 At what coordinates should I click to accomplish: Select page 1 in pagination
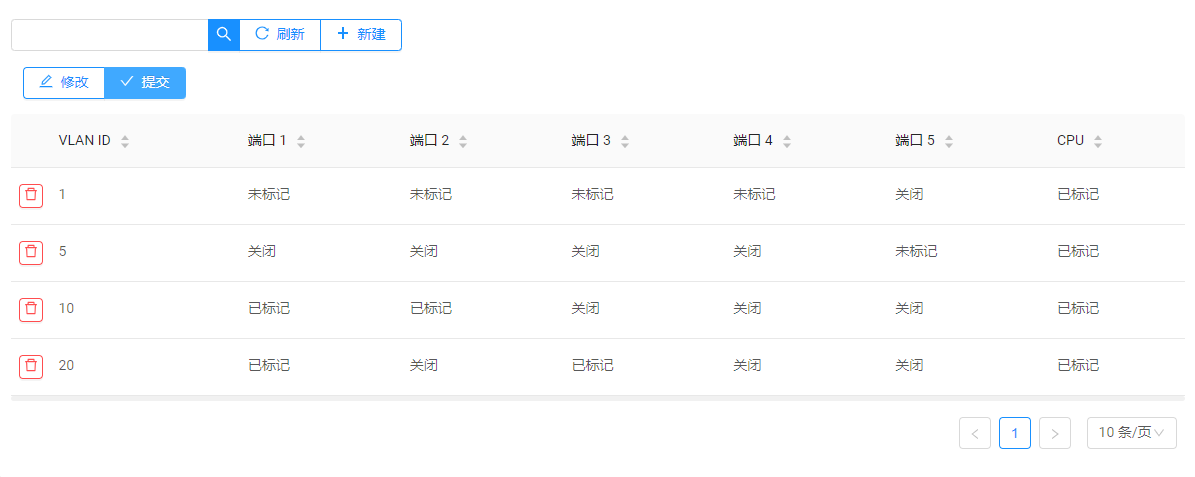tap(1015, 433)
